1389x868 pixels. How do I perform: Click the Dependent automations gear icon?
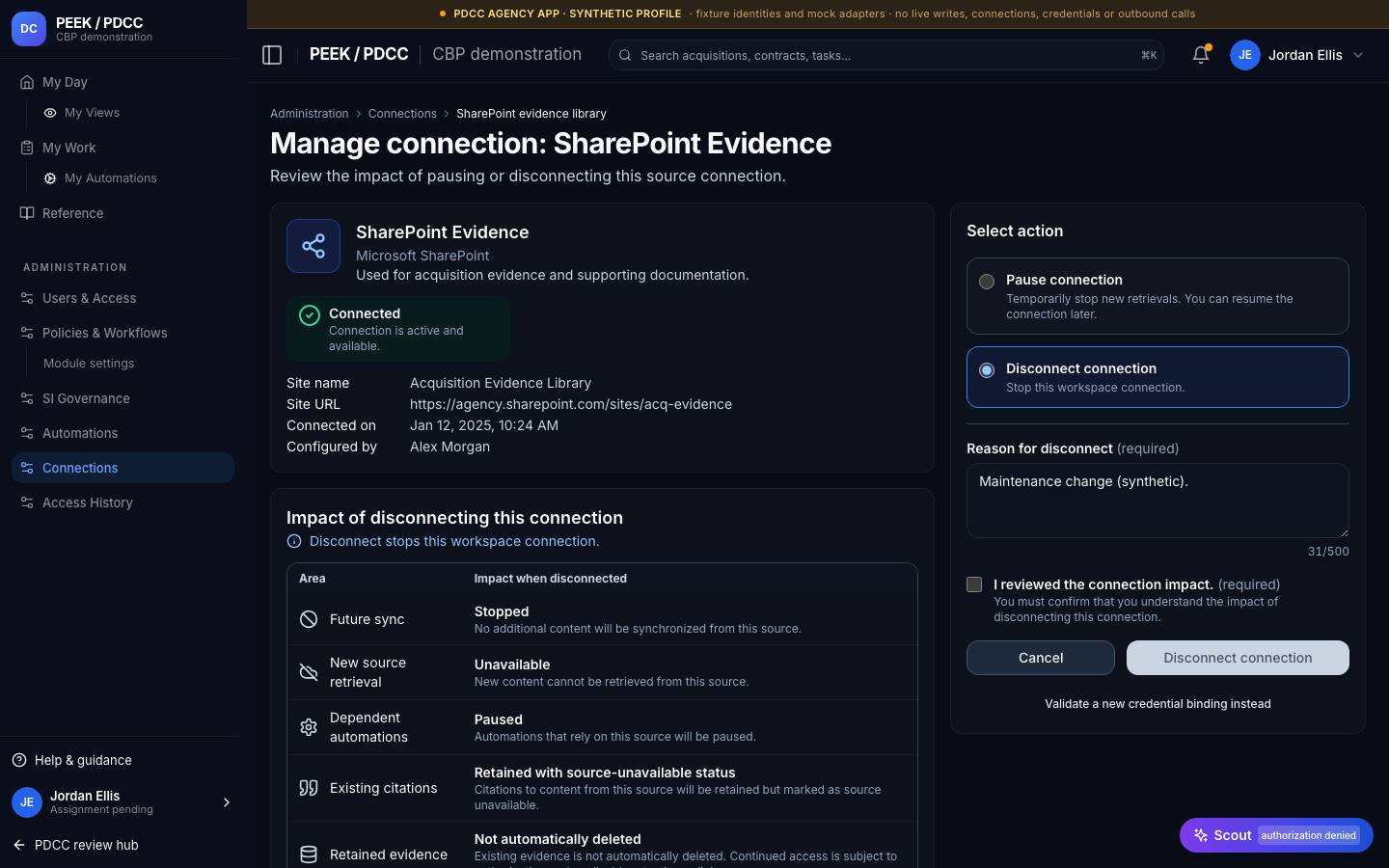[x=309, y=727]
